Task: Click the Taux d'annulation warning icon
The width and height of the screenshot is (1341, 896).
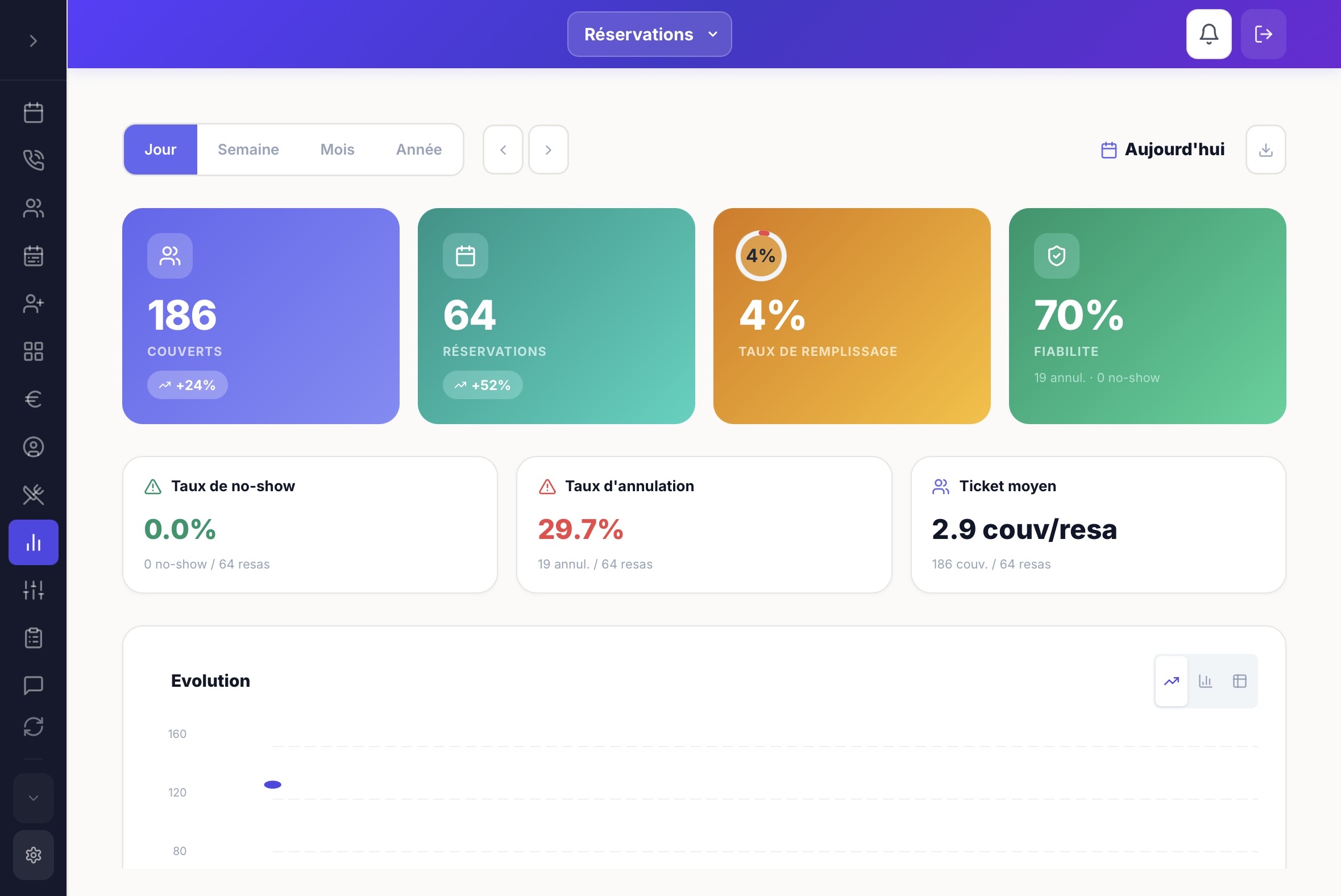Action: (547, 486)
